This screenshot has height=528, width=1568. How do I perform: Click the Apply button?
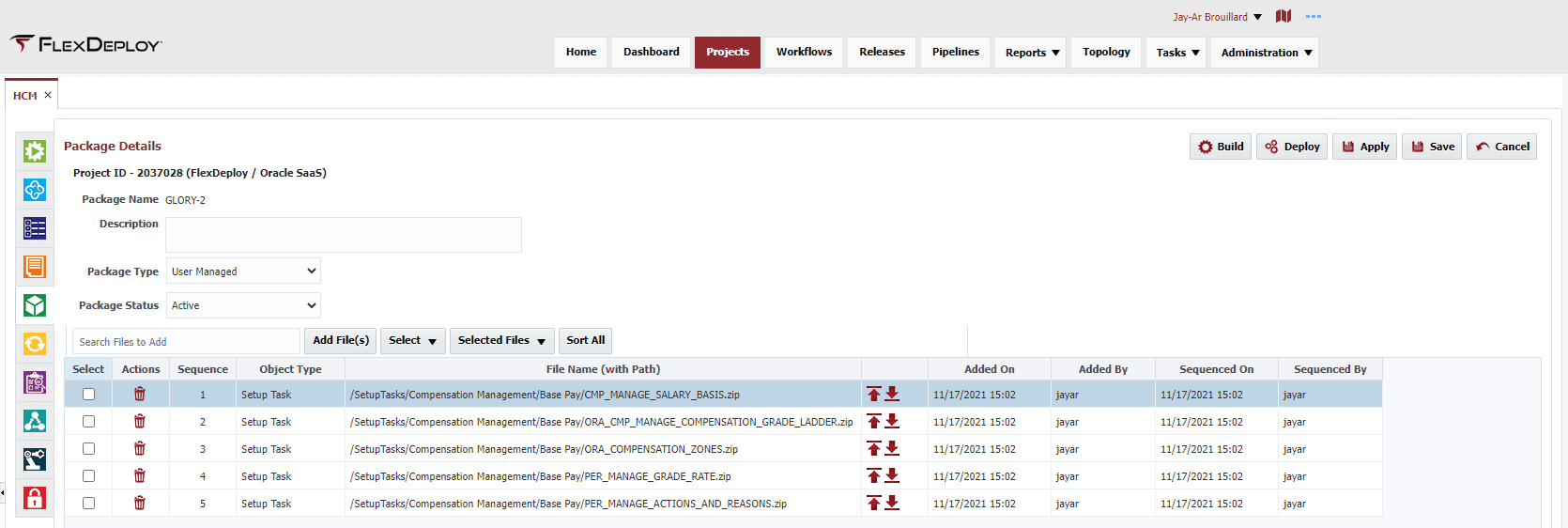point(1365,147)
